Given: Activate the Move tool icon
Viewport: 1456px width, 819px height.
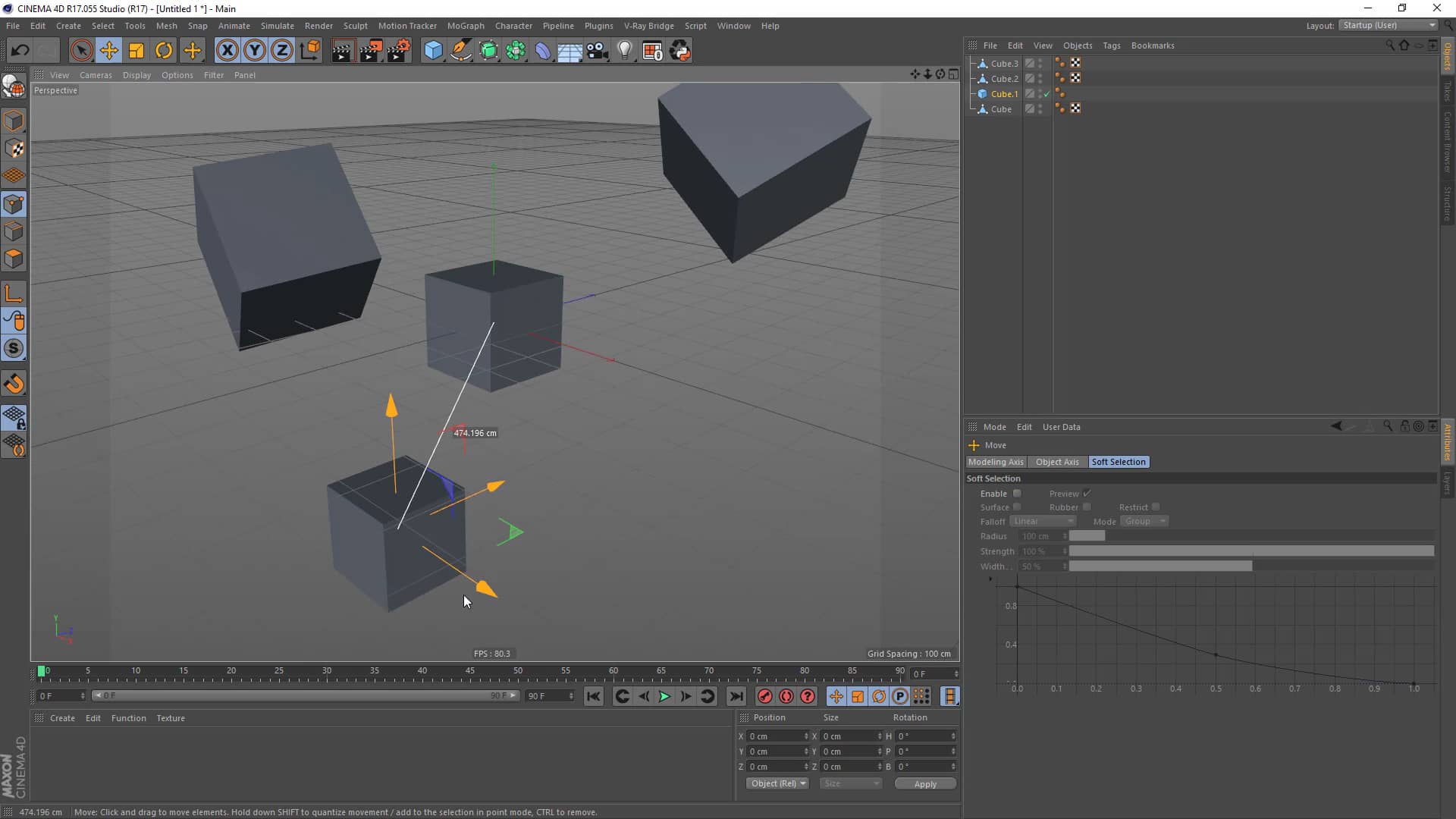Looking at the screenshot, I should (108, 50).
